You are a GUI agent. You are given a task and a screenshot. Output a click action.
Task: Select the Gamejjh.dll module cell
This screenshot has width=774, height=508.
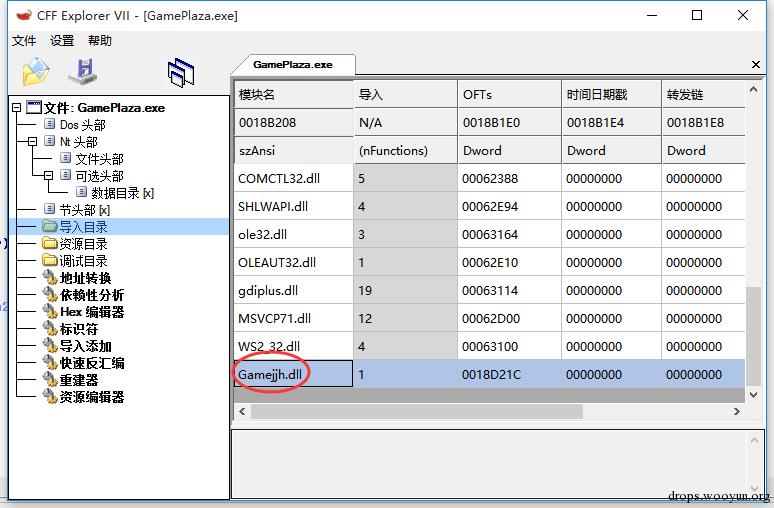293,374
